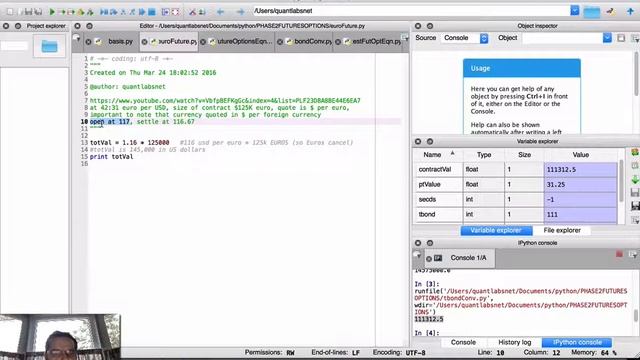
Task: Open Preferences tools icon
Action: click(192, 12)
